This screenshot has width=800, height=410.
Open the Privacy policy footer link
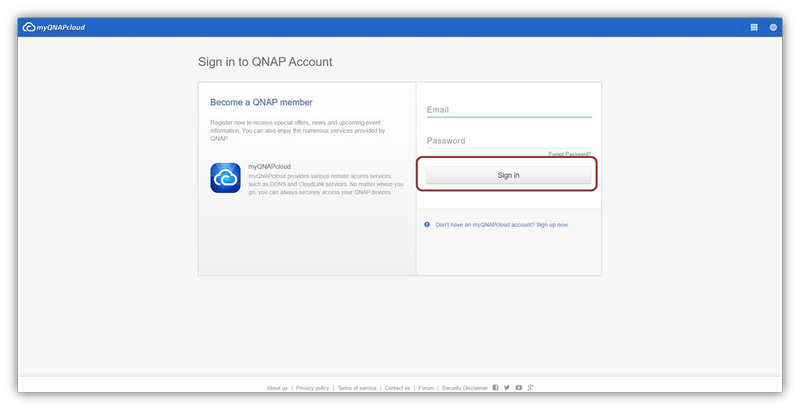(312, 388)
